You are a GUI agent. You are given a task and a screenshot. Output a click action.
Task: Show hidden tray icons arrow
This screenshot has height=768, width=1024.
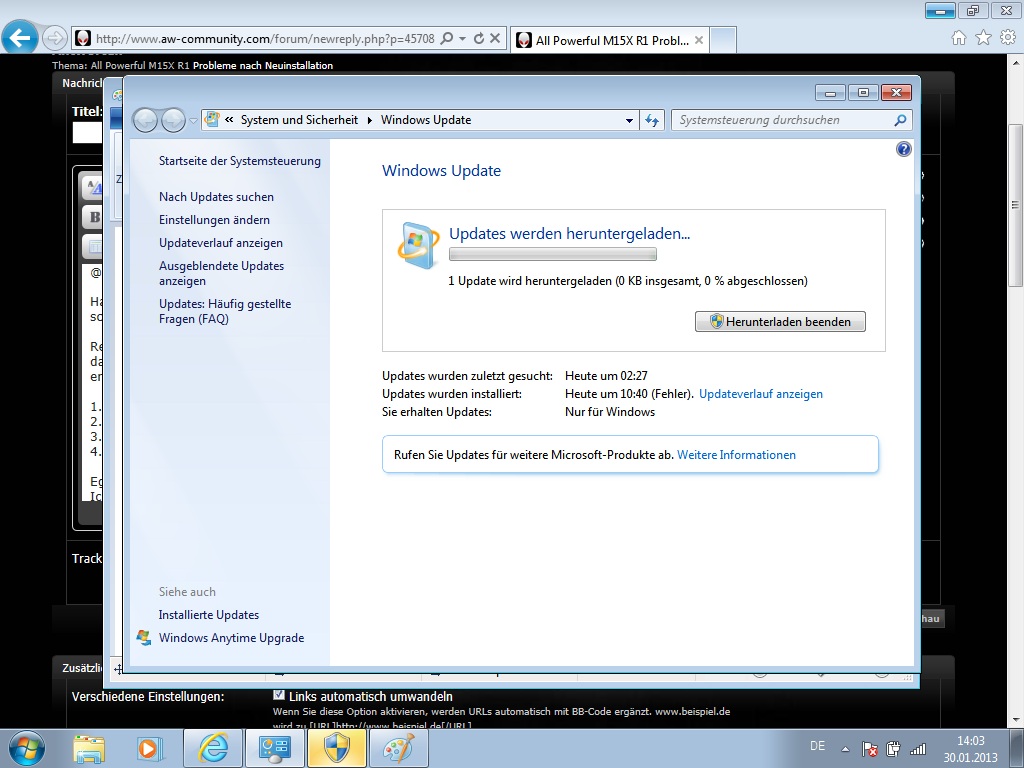[x=845, y=749]
